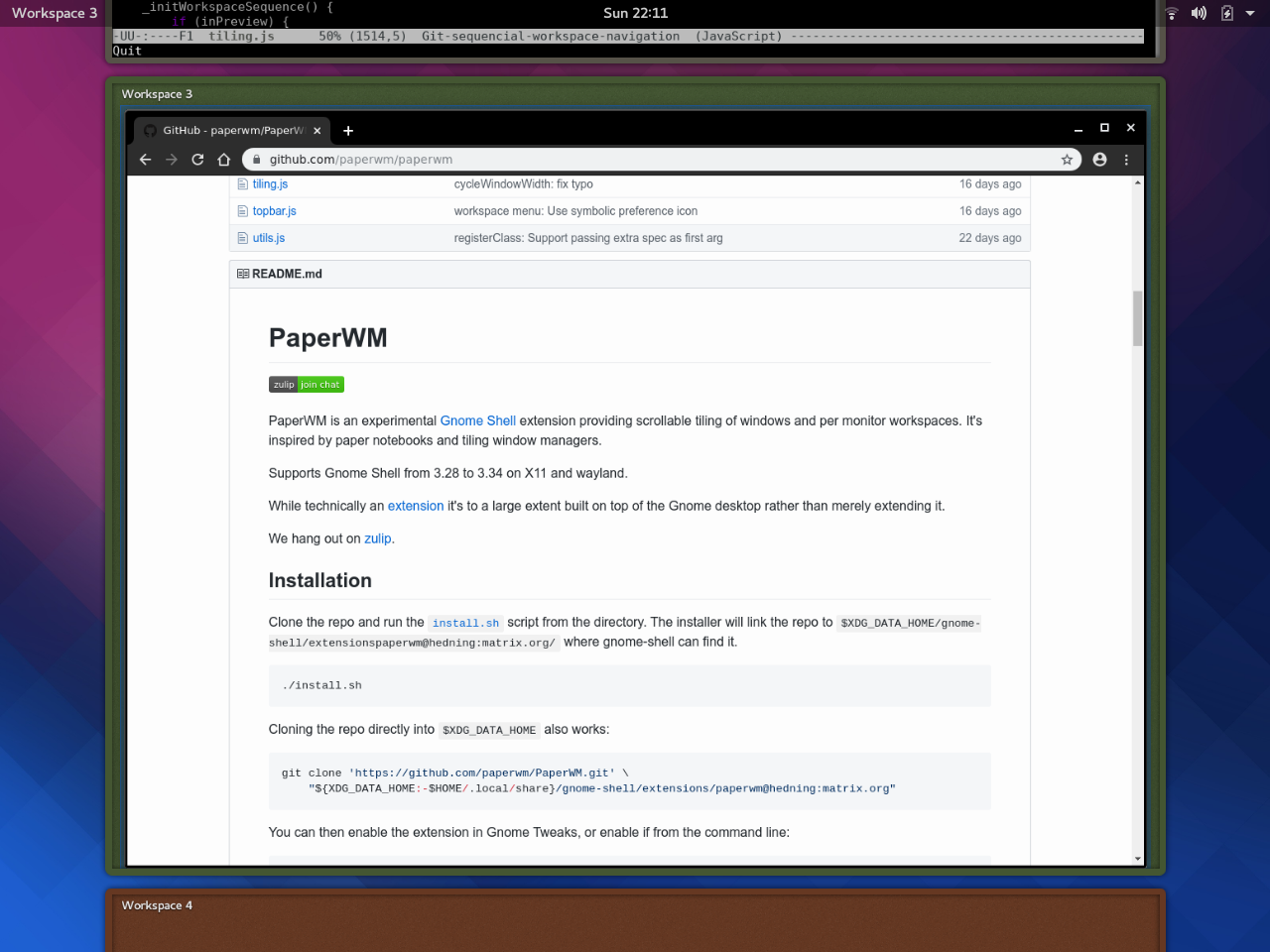Maximize the browser window
The image size is (1270, 952).
pyautogui.click(x=1104, y=128)
